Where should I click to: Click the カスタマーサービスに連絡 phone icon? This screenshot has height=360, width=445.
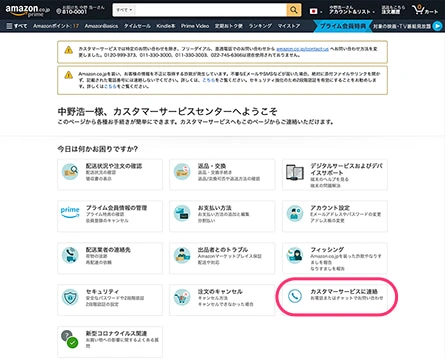coord(295,296)
